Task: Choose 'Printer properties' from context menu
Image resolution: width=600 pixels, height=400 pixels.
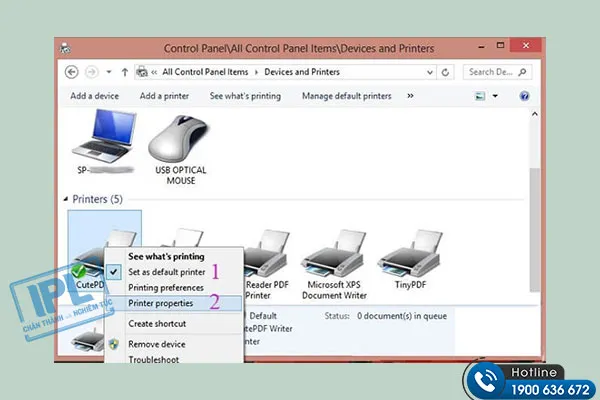Action: (166, 302)
